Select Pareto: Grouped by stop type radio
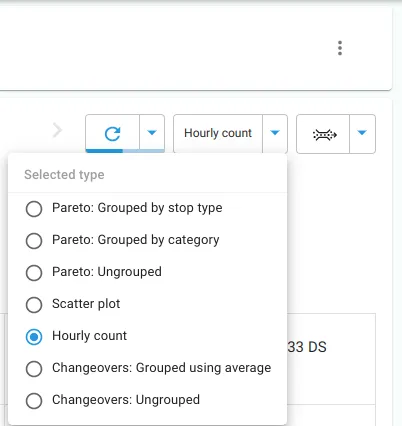This screenshot has width=402, height=426. coord(34,209)
